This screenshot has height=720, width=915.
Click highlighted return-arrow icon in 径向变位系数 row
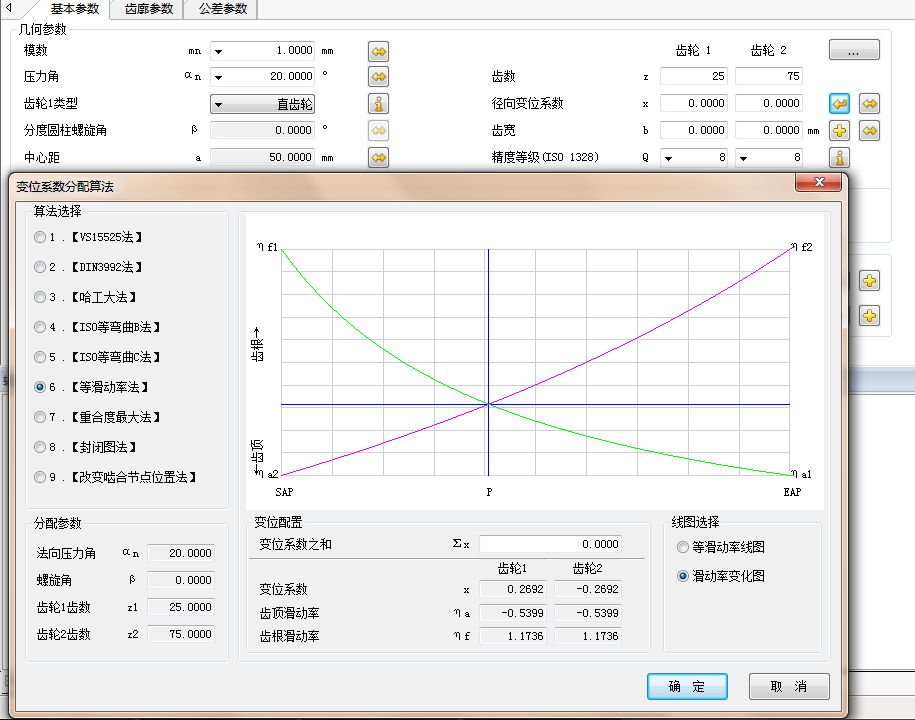840,104
